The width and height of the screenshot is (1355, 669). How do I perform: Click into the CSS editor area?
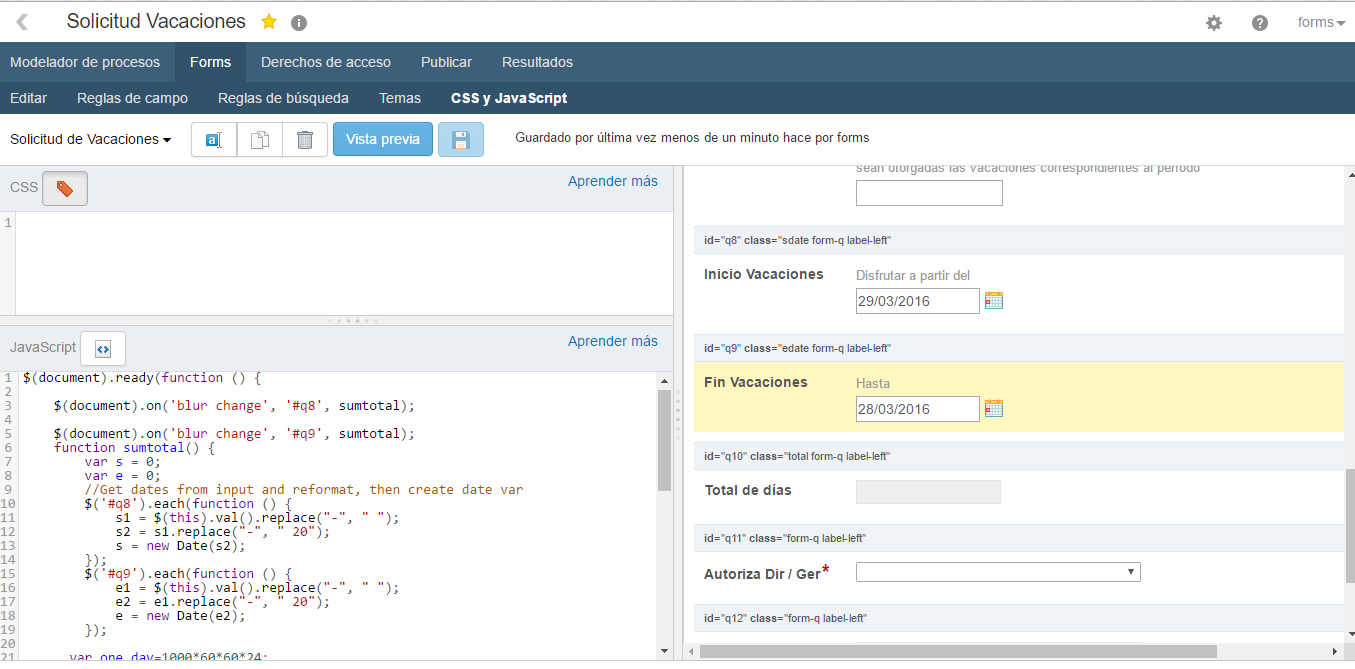pos(344,264)
